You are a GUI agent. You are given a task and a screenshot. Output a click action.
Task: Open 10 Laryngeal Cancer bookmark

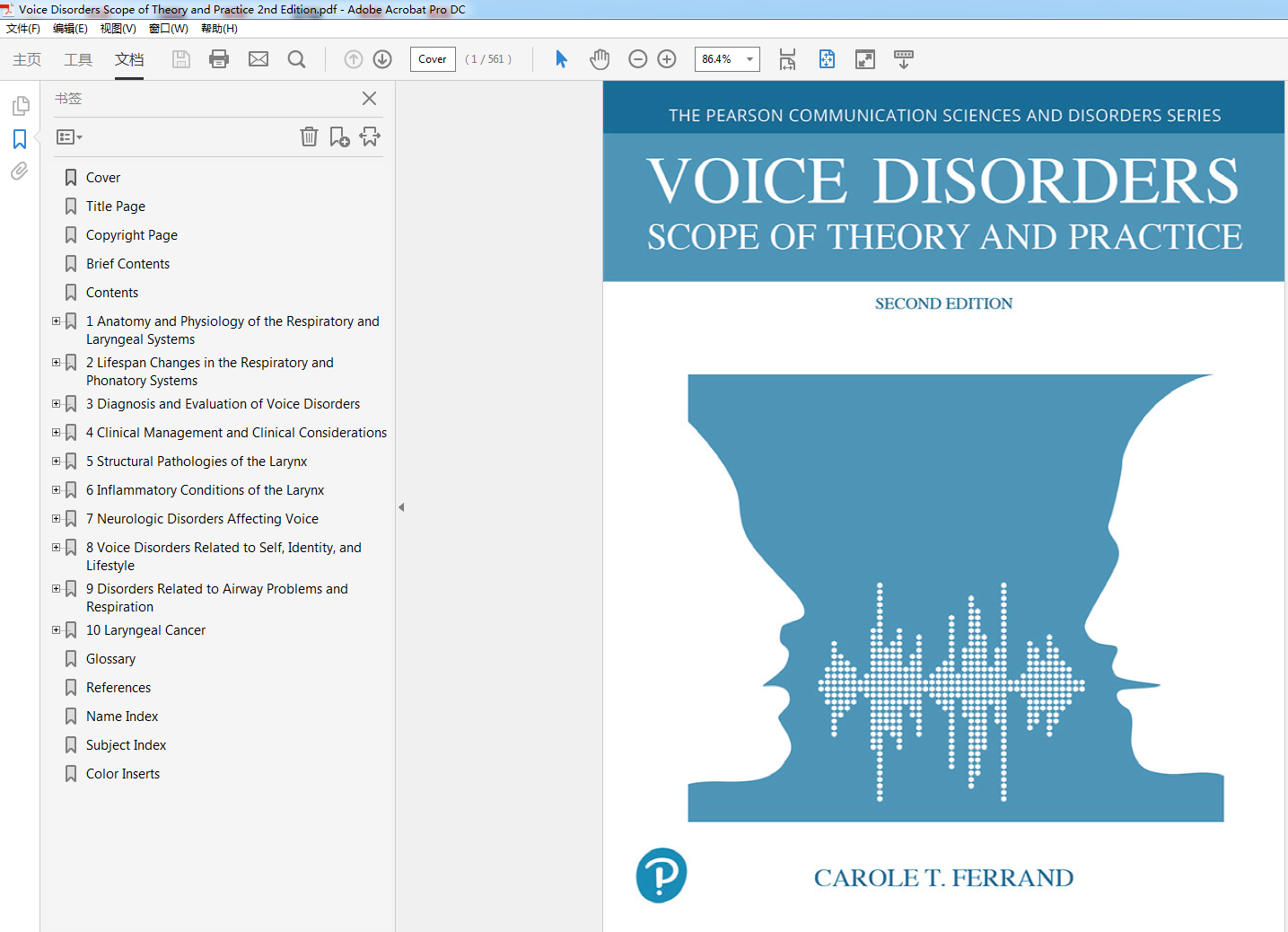coord(146,630)
